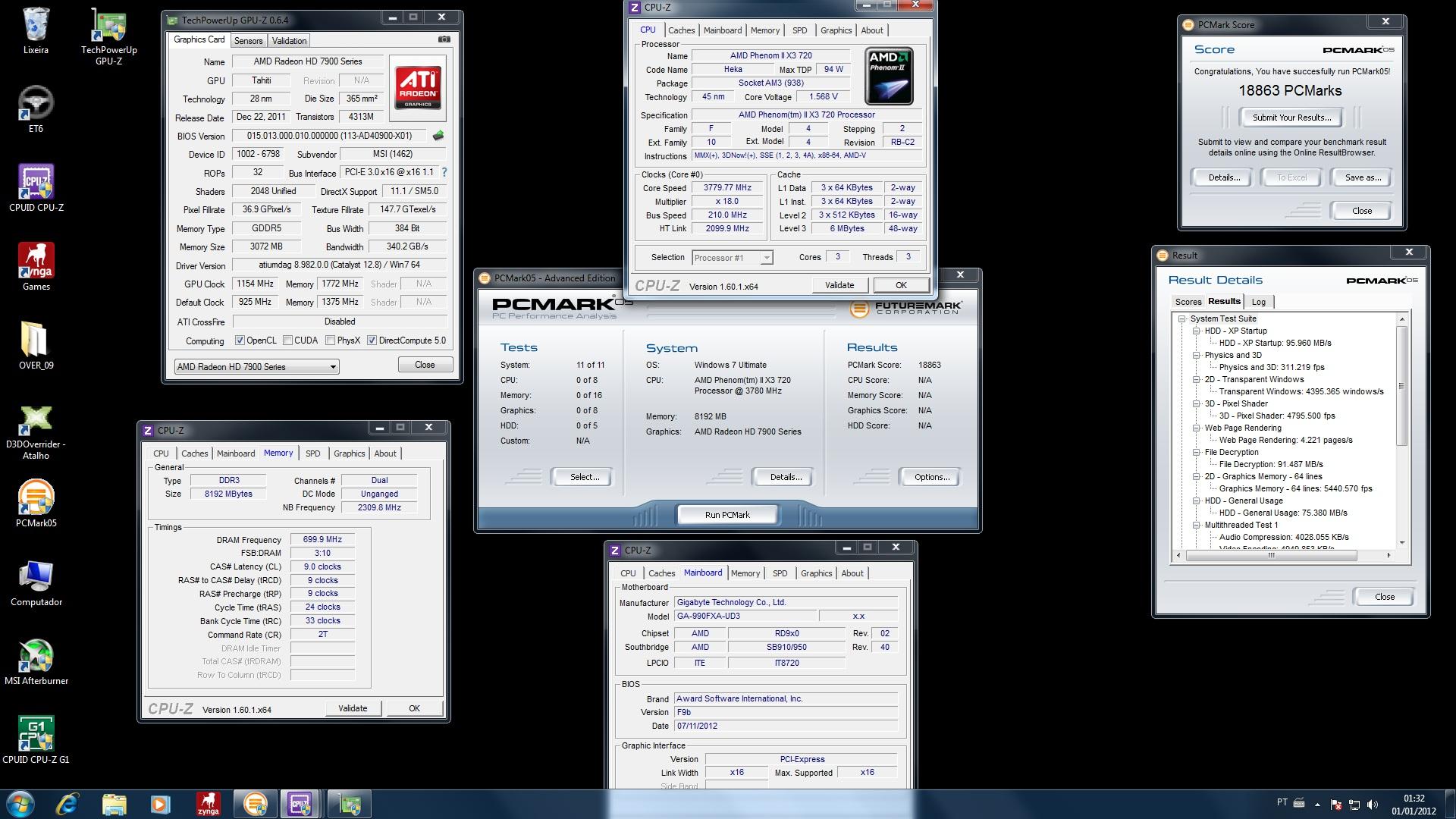1456x819 pixels.
Task: Open the Windows Start menu
Action: pos(20,804)
